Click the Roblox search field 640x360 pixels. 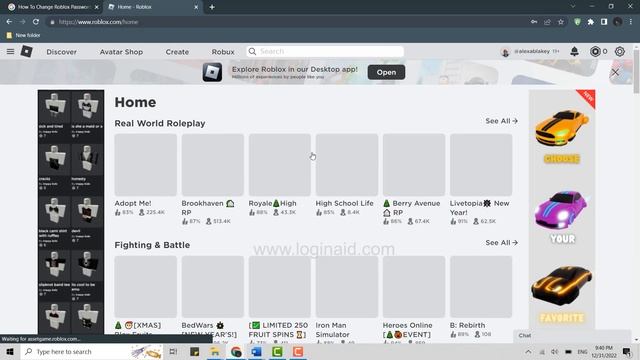pyautogui.click(x=325, y=51)
